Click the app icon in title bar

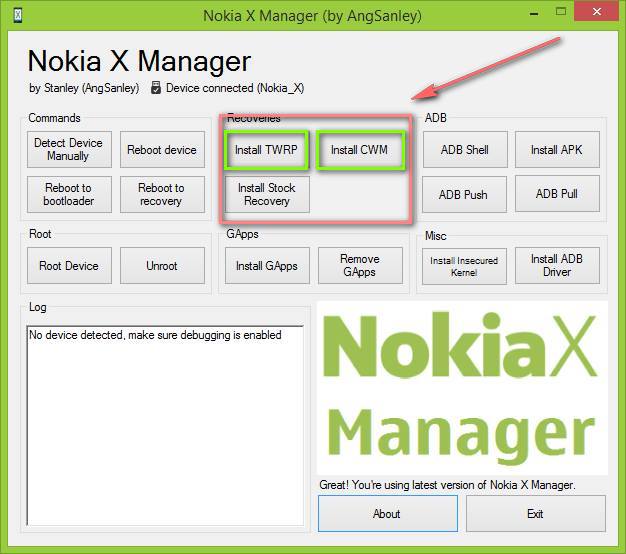(x=18, y=16)
